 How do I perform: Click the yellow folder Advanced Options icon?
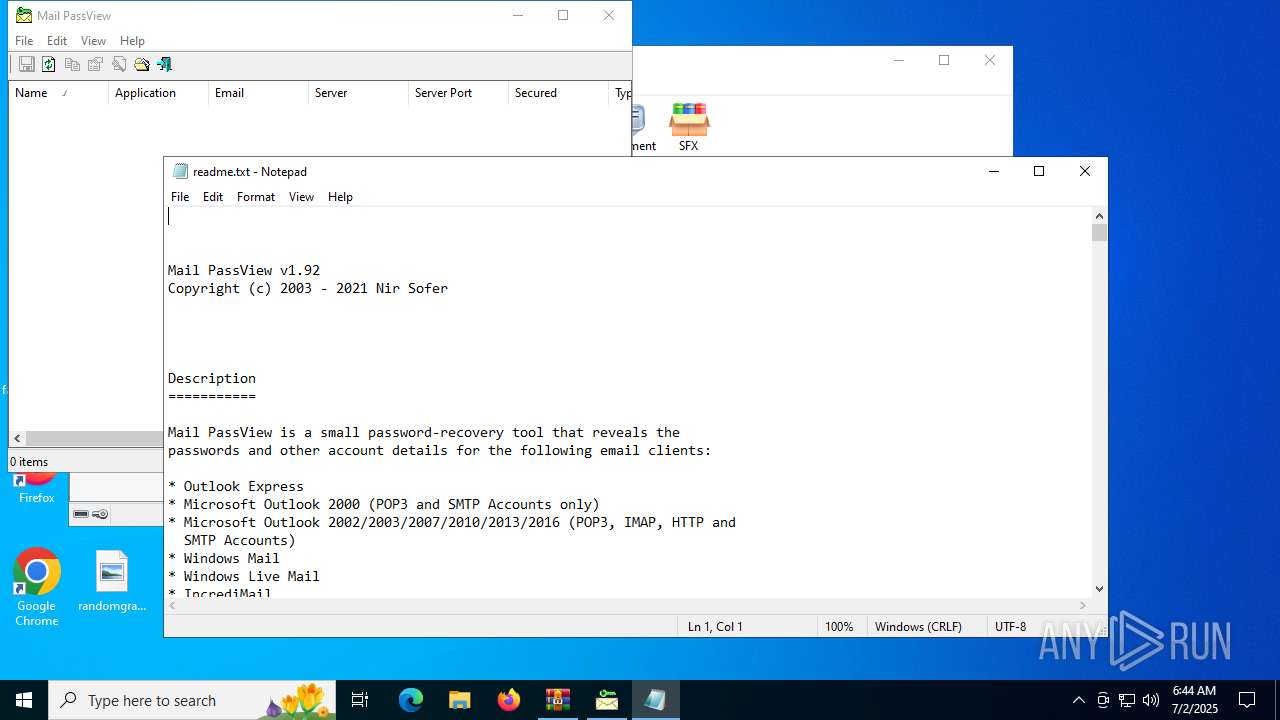tap(142, 64)
